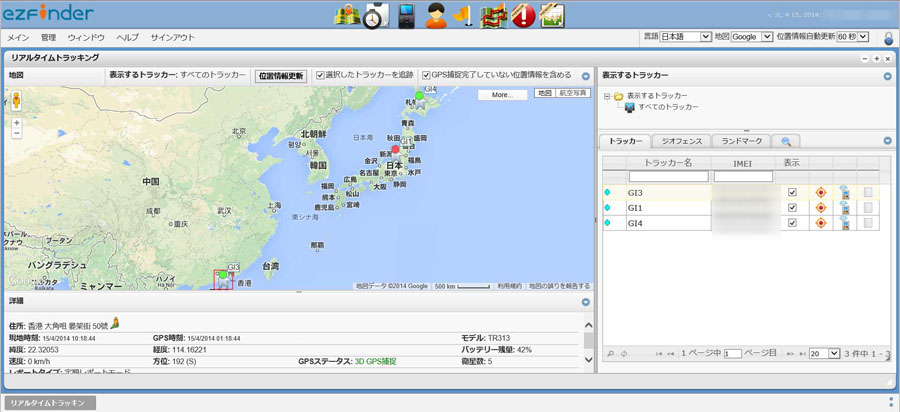Go to the first page of tracker grid
The width and height of the screenshot is (900, 412).
click(x=659, y=354)
